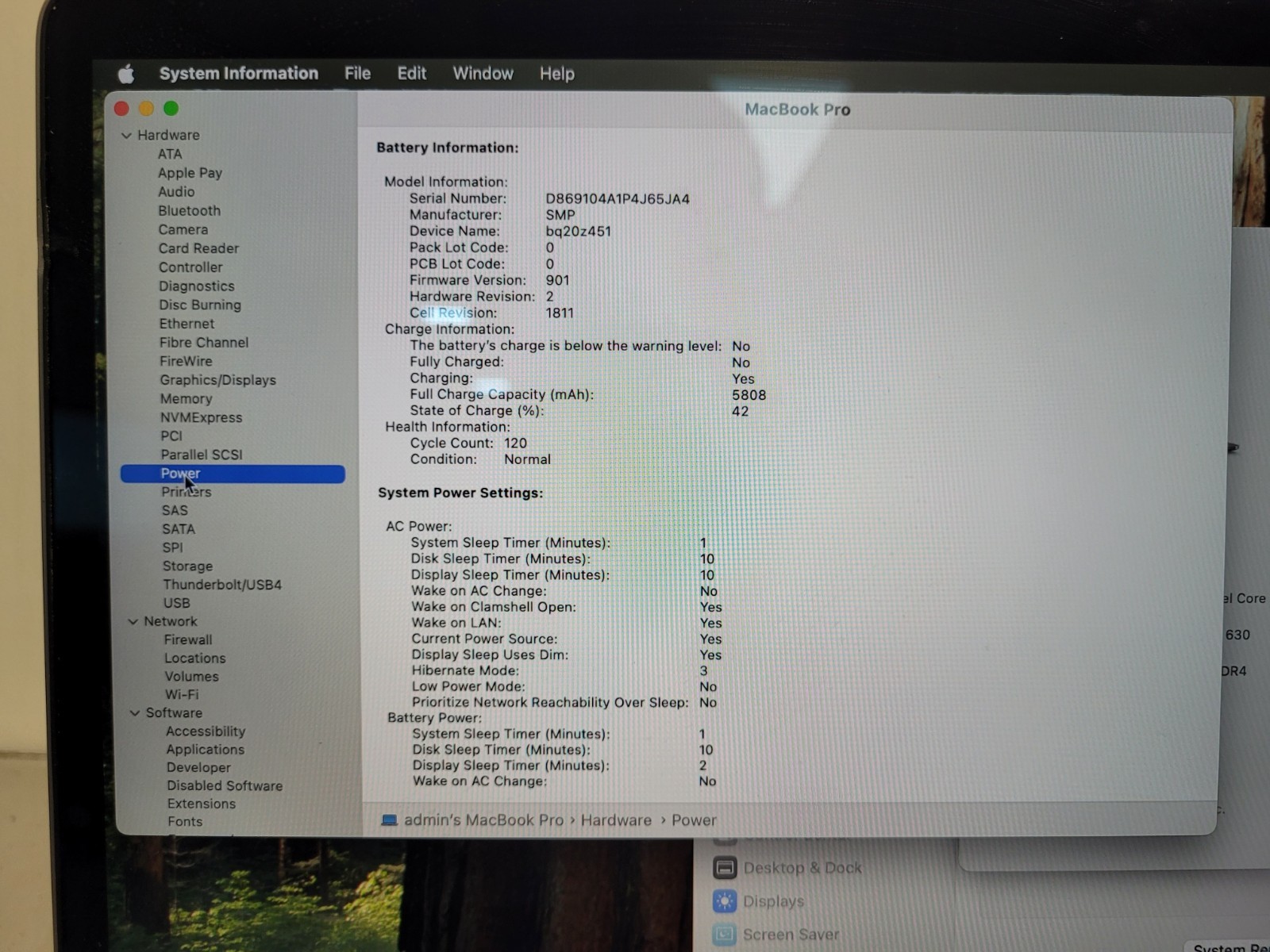Click Hardware in the path bar
Screen dimensions: 1270x952
[616, 820]
